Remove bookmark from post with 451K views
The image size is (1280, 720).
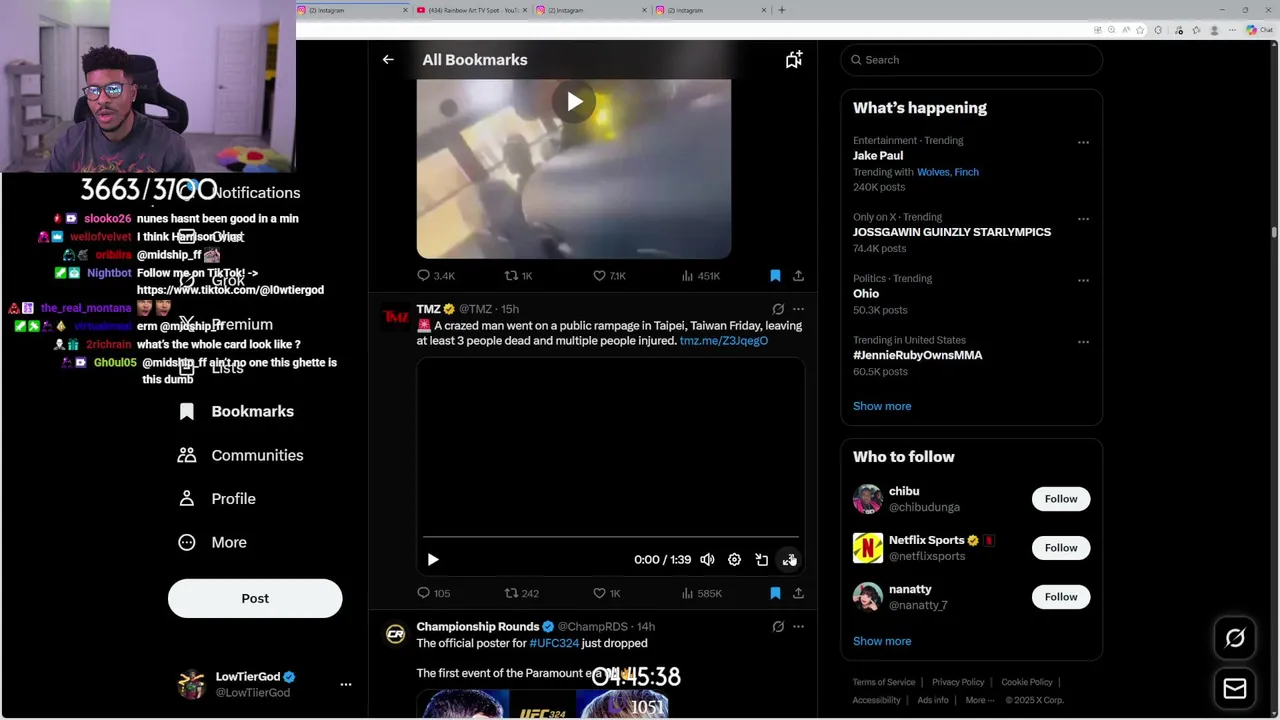coord(775,276)
